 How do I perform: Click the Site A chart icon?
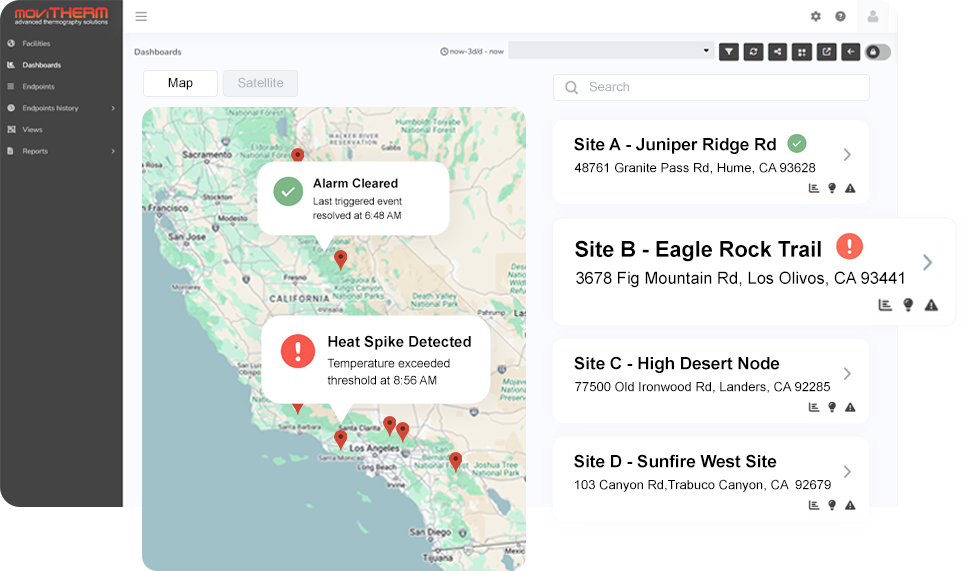click(x=814, y=188)
